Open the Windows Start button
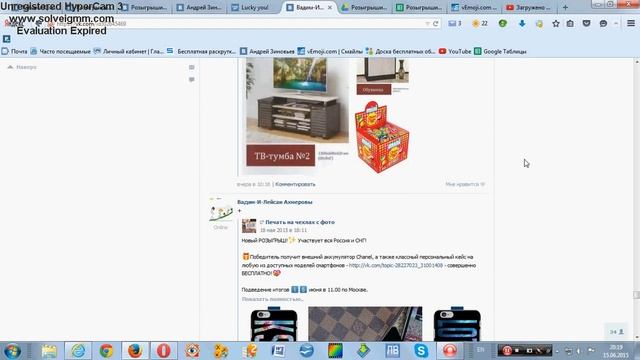This screenshot has height=360, width=640. tap(12, 351)
